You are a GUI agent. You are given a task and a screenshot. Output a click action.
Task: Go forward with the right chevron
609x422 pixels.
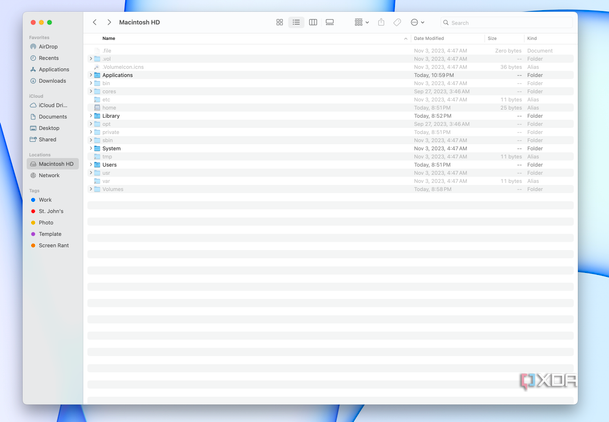tap(109, 22)
